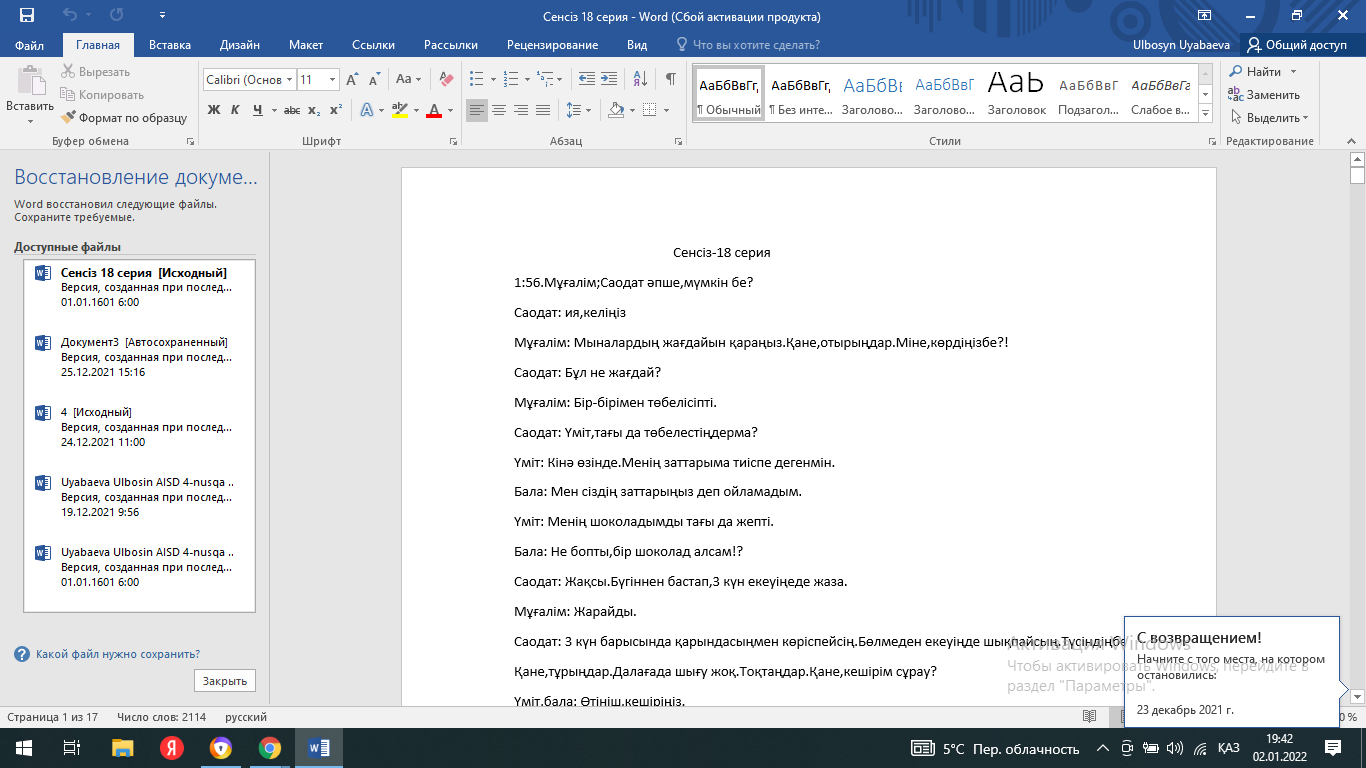Screen dimensions: 1366x768
Task: Open the Quick Access Toolbar customize dropdown
Action: [163, 16]
